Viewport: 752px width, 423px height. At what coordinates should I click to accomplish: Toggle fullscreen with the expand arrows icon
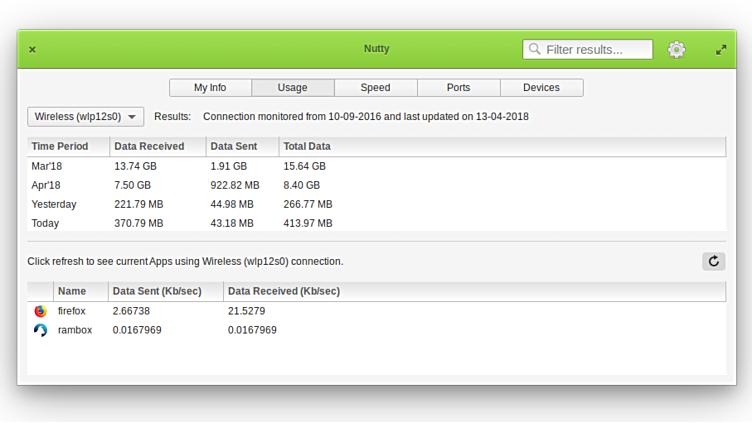[x=721, y=49]
